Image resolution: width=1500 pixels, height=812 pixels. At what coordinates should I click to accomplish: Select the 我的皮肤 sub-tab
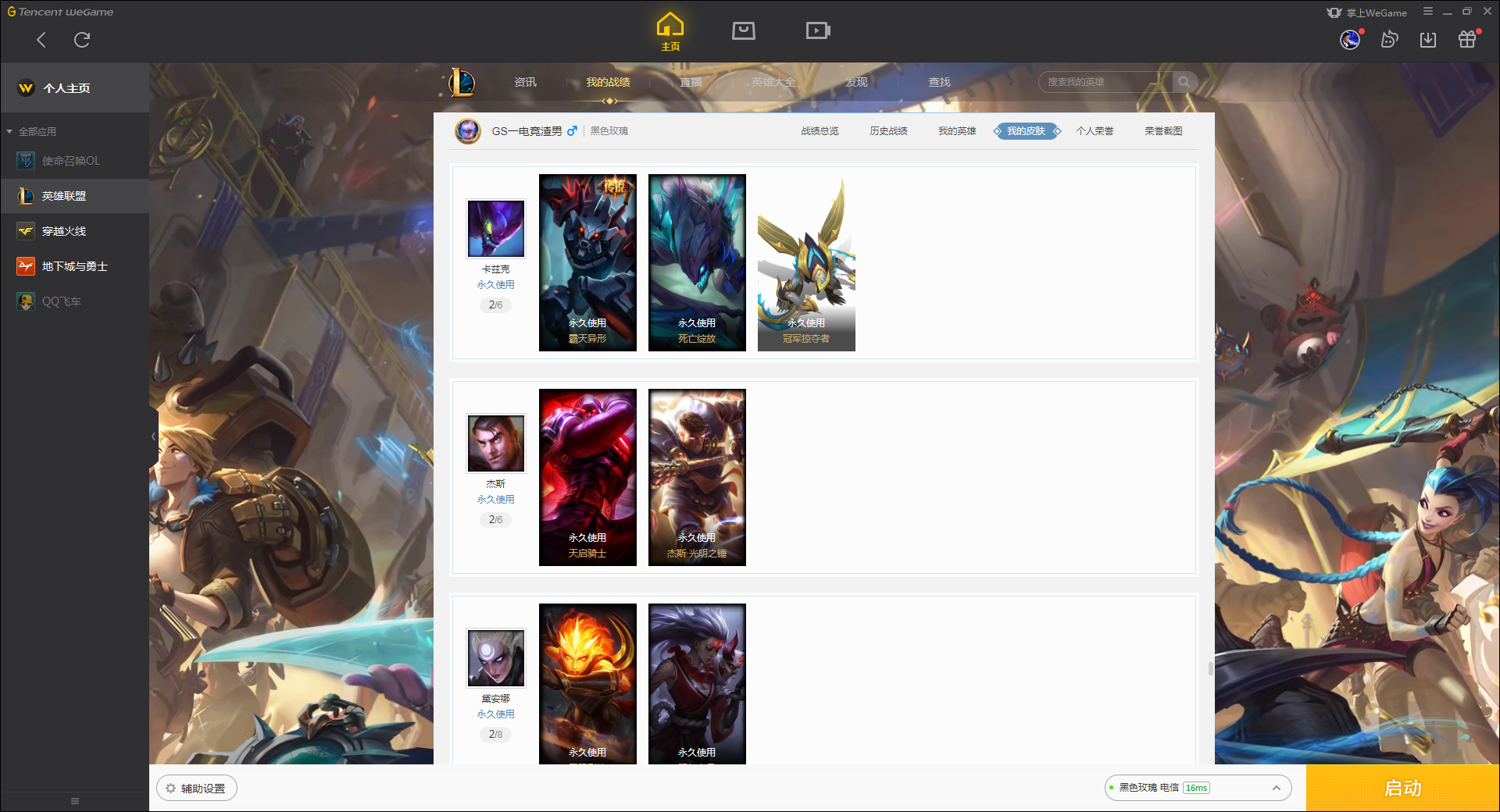(x=1027, y=131)
